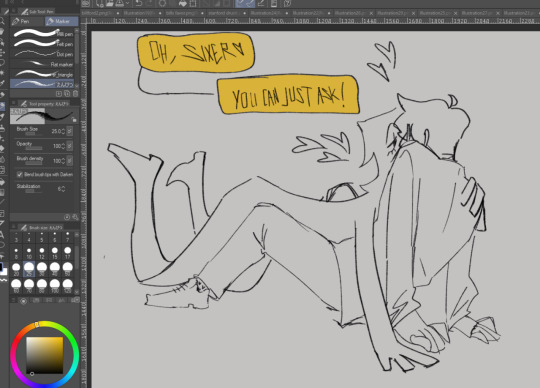
Task: Open the Tool property wrench settings icon
Action: 75,217
